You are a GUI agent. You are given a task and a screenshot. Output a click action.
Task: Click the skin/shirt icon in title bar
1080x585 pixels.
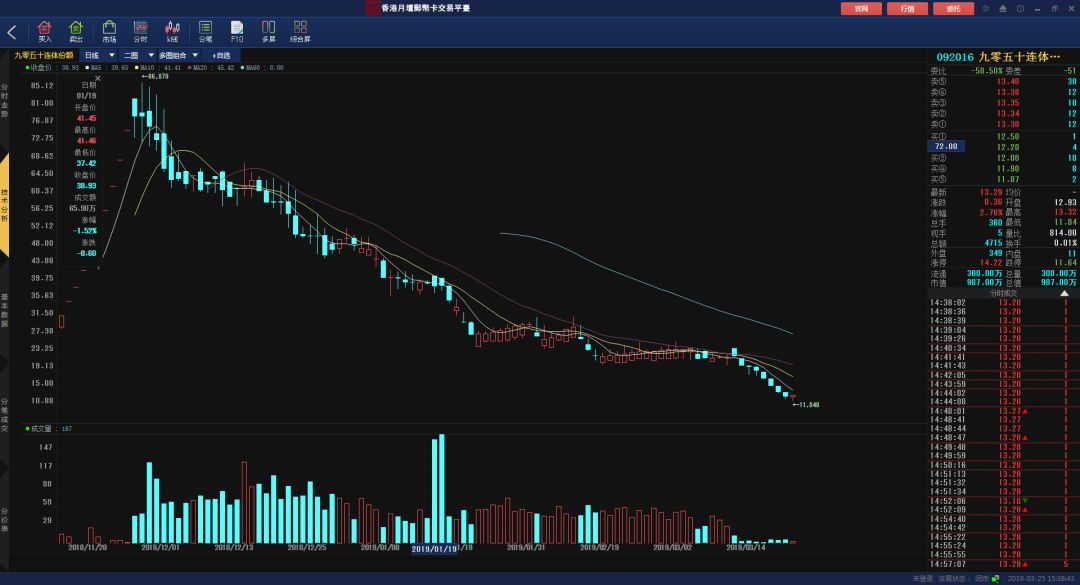[1020, 8]
